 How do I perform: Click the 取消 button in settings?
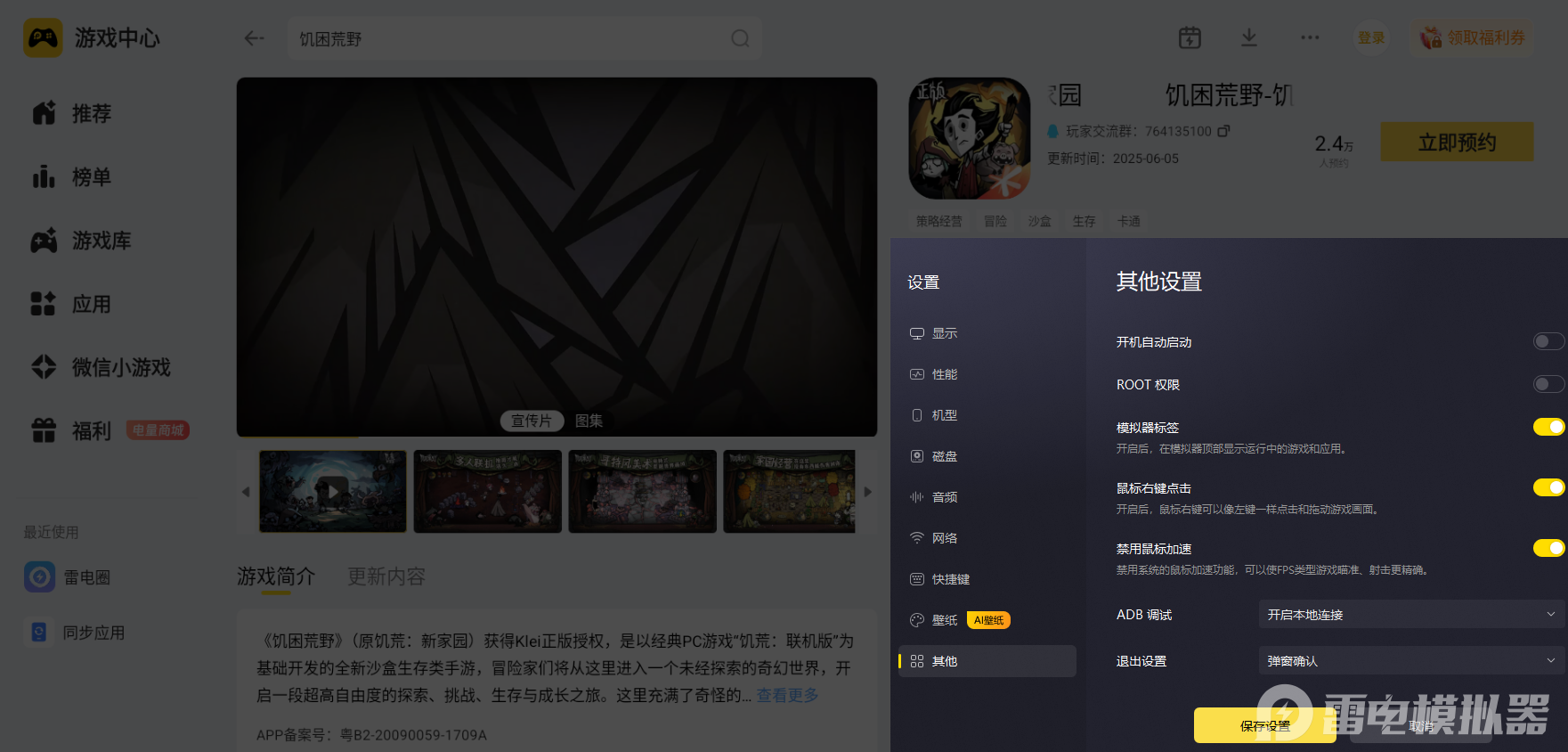click(x=1421, y=725)
